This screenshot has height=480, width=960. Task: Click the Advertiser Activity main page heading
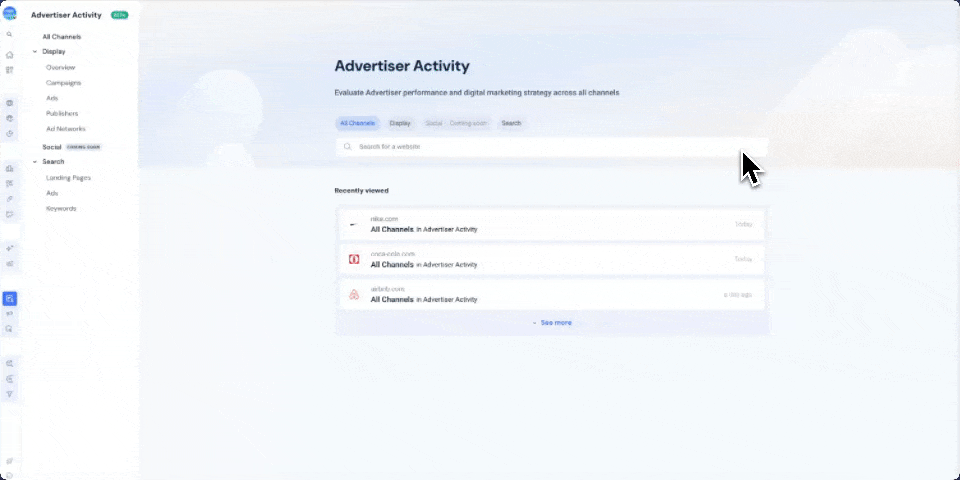[x=402, y=66]
